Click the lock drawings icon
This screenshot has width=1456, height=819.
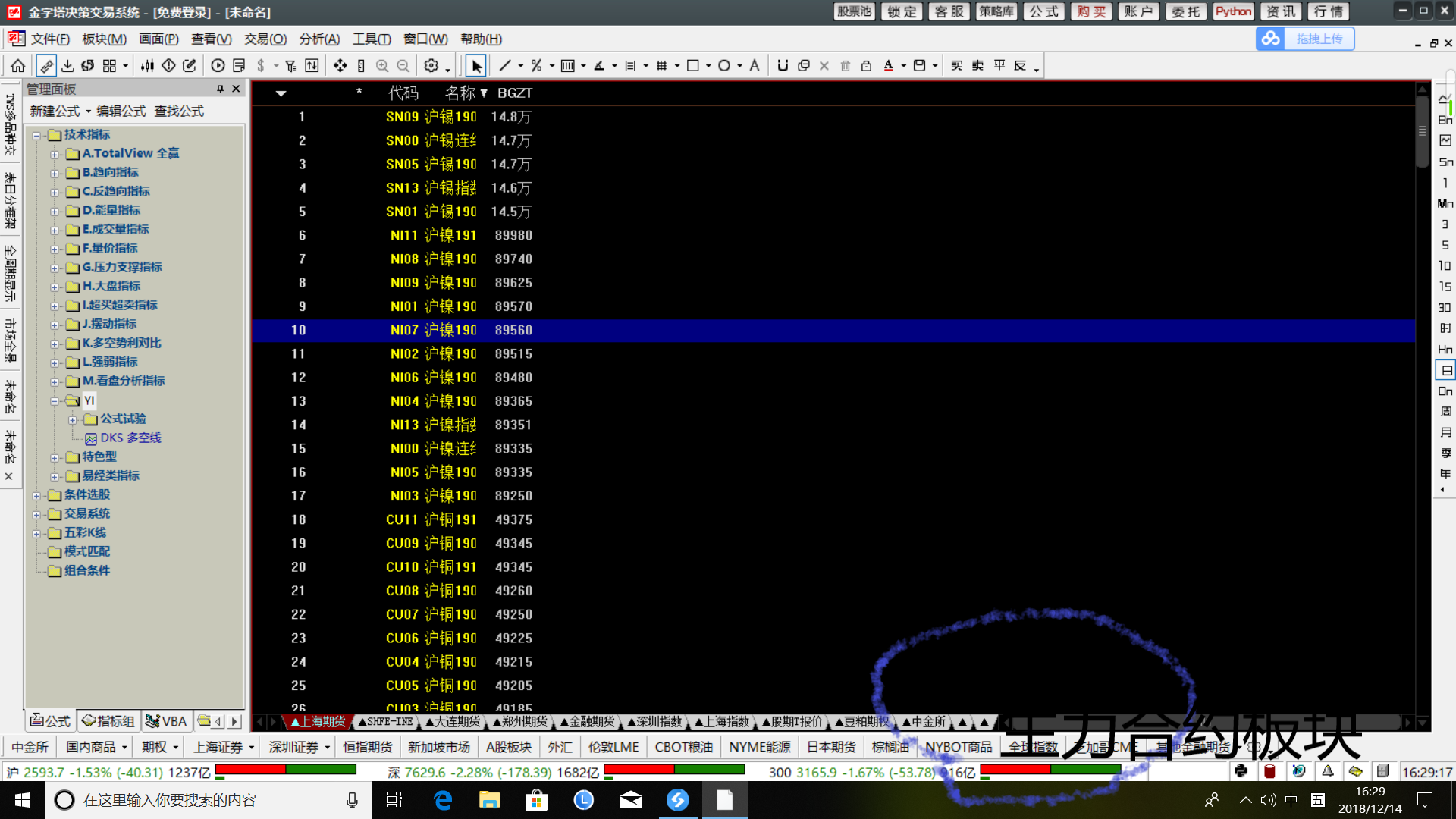[x=866, y=66]
